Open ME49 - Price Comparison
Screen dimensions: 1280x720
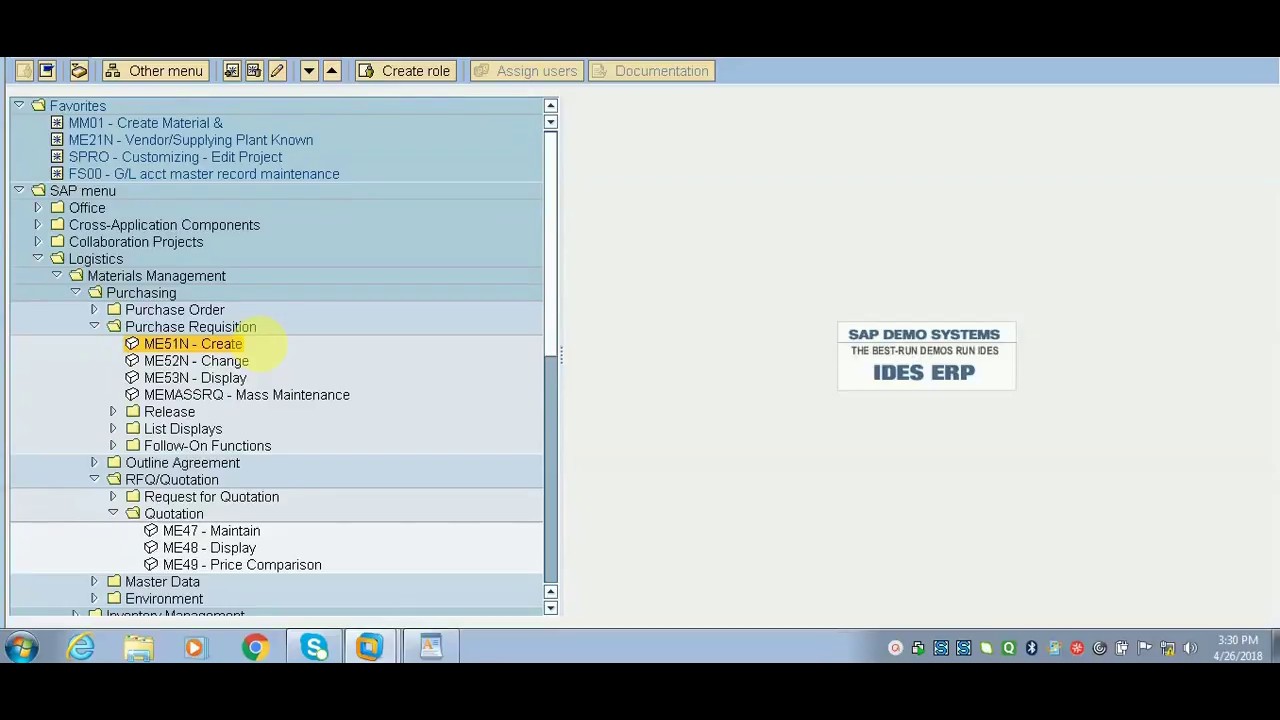pos(242,565)
